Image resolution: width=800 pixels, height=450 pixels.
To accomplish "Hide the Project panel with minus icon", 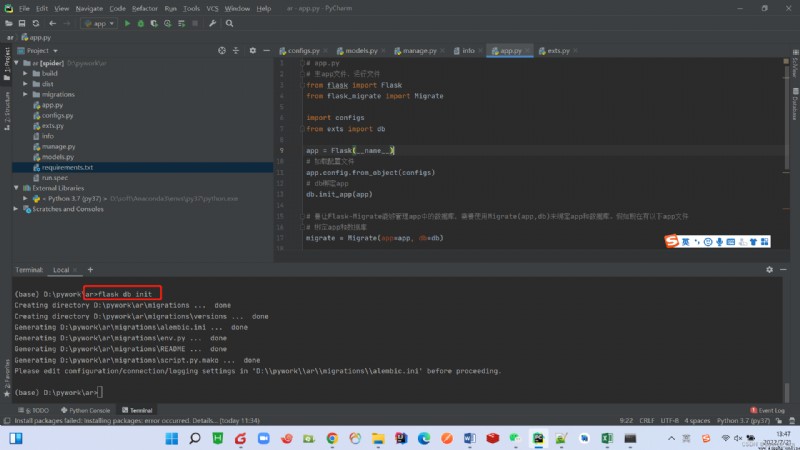I will coord(266,51).
